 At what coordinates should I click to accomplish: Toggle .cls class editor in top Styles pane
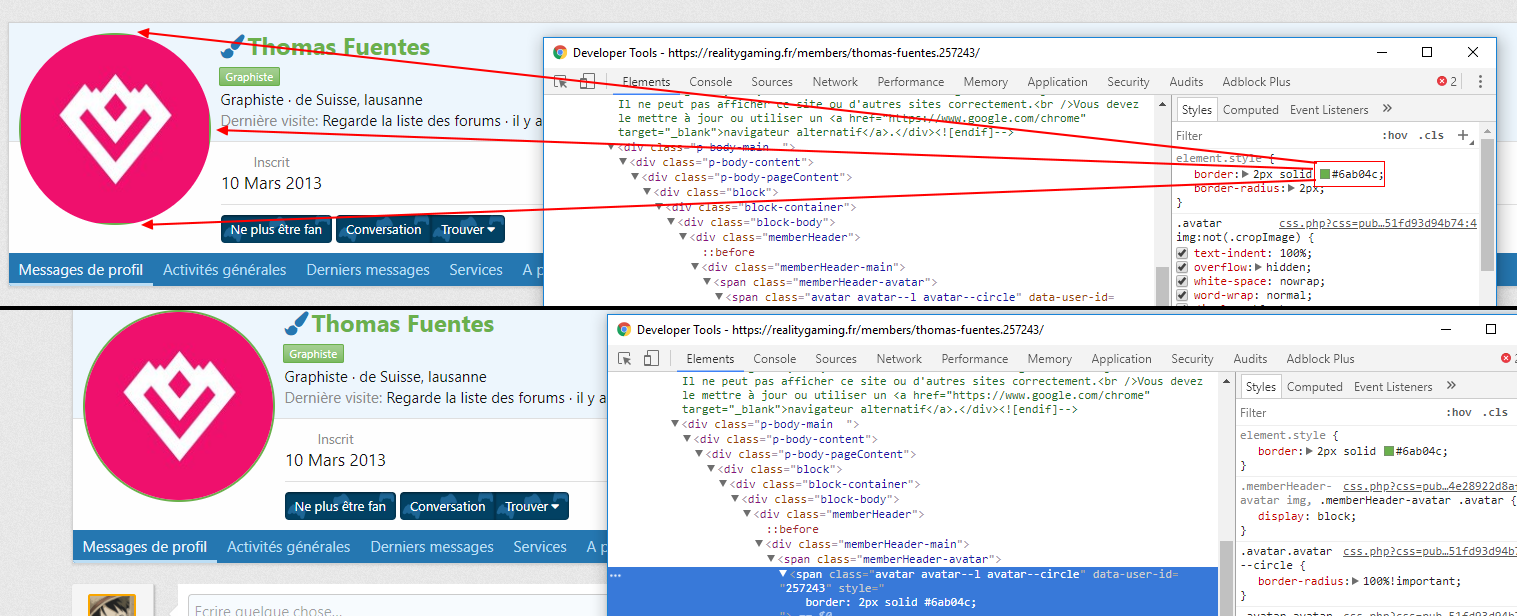click(1433, 135)
